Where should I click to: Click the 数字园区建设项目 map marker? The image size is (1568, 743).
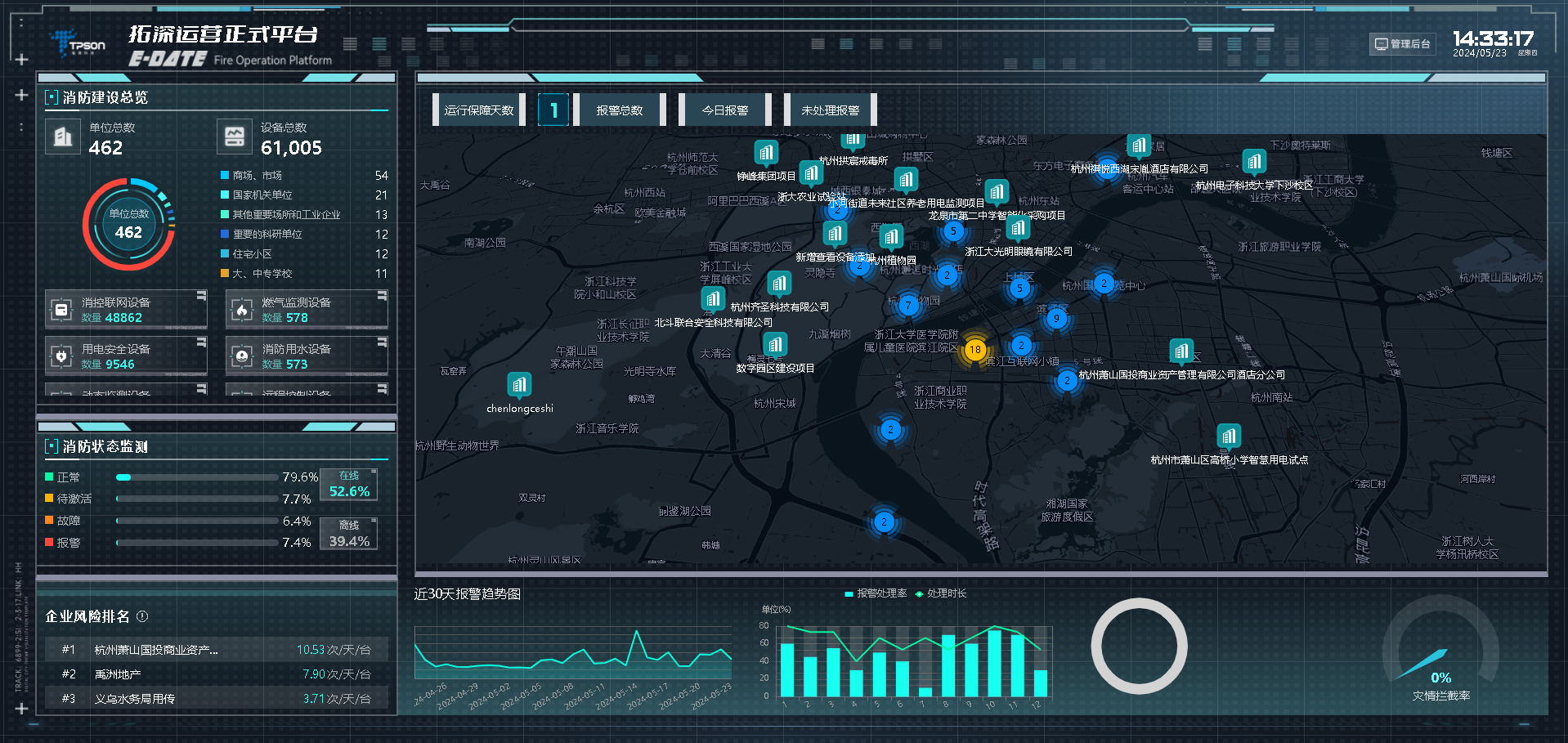(775, 345)
